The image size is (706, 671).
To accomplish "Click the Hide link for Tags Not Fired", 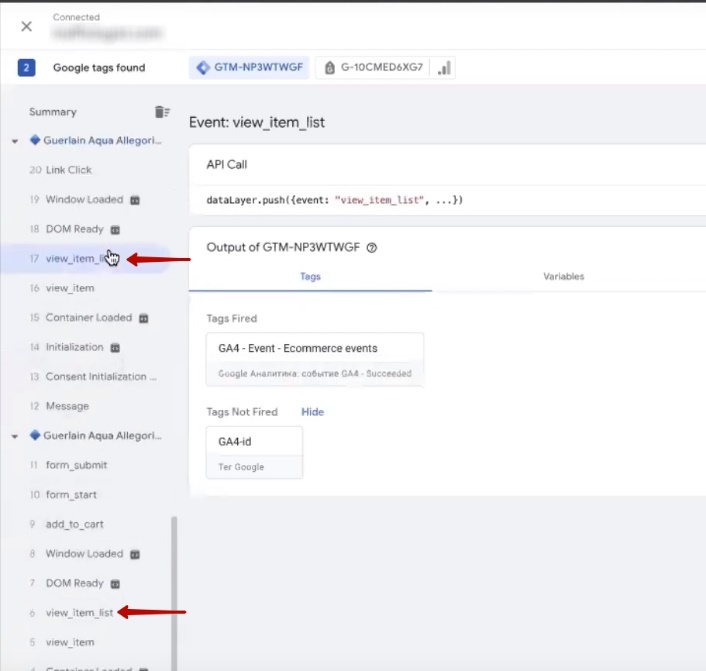I will pos(312,411).
